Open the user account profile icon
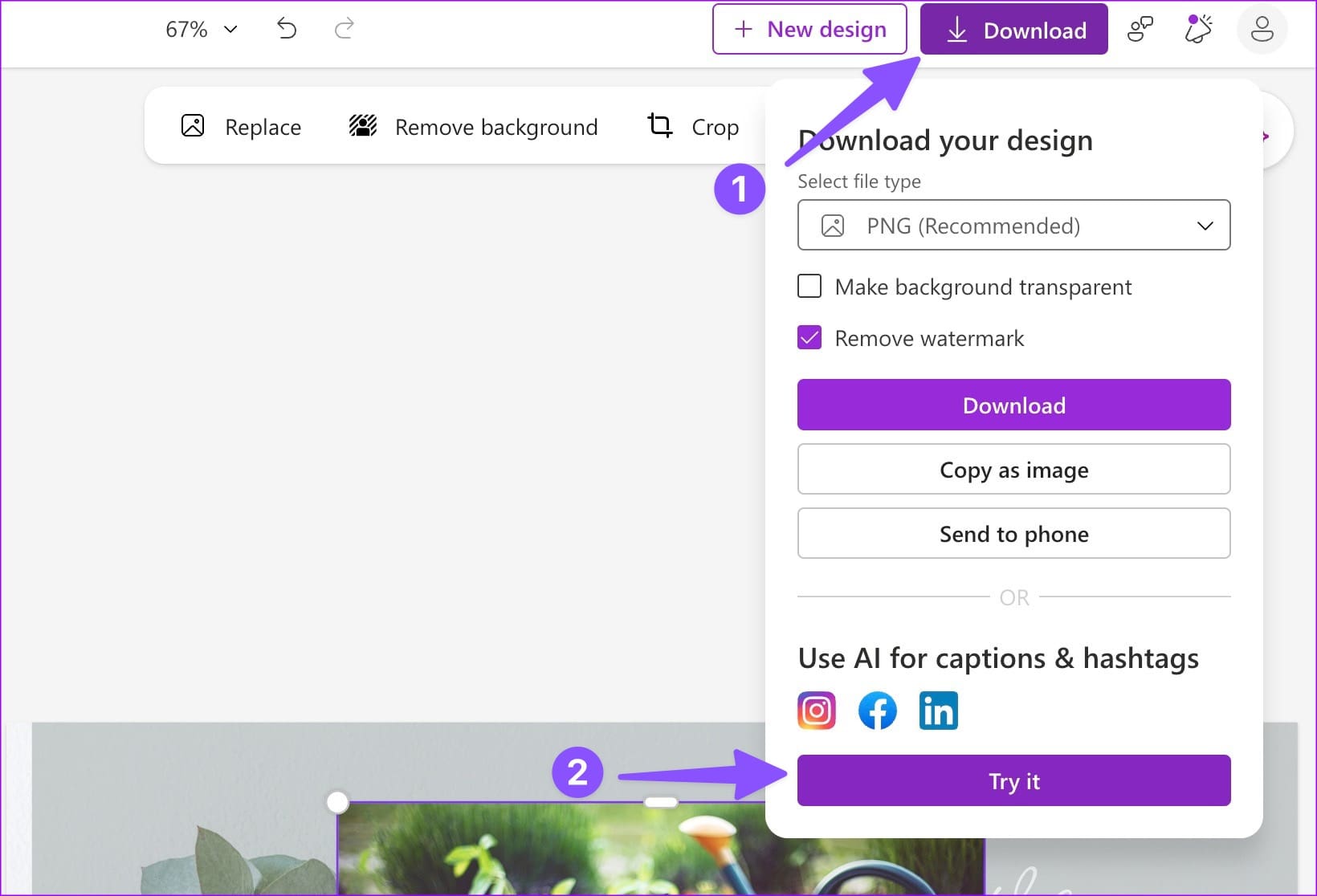 [x=1262, y=30]
